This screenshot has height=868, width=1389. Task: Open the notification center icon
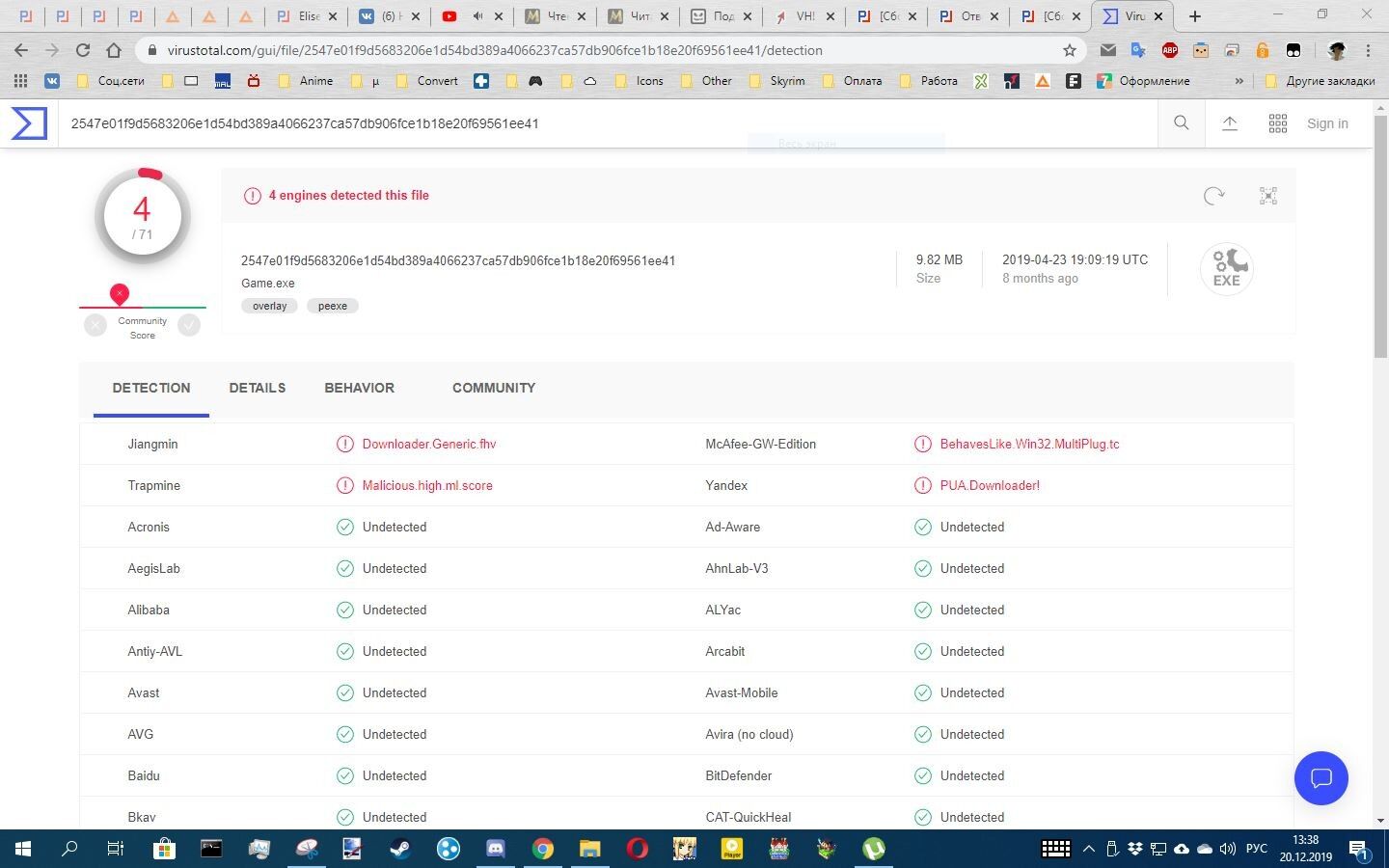tap(1361, 851)
